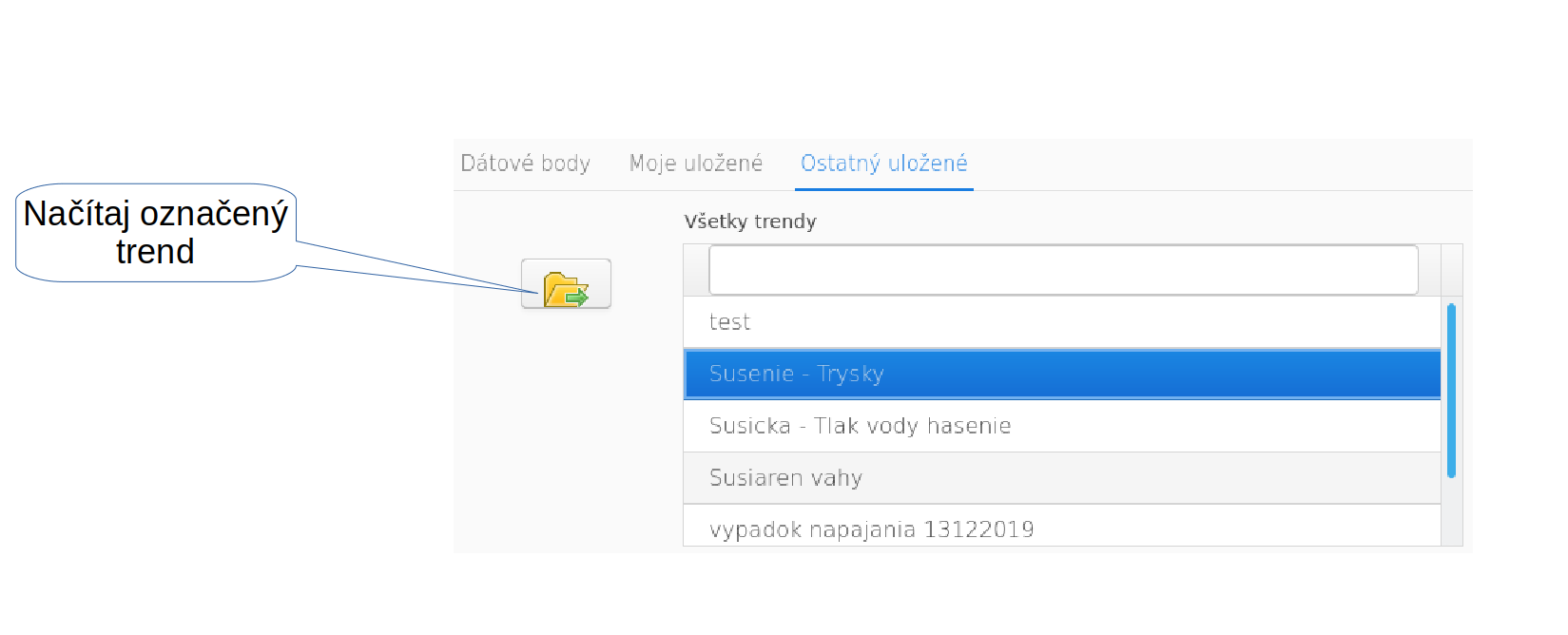Focus the trend filter text field

1062,270
